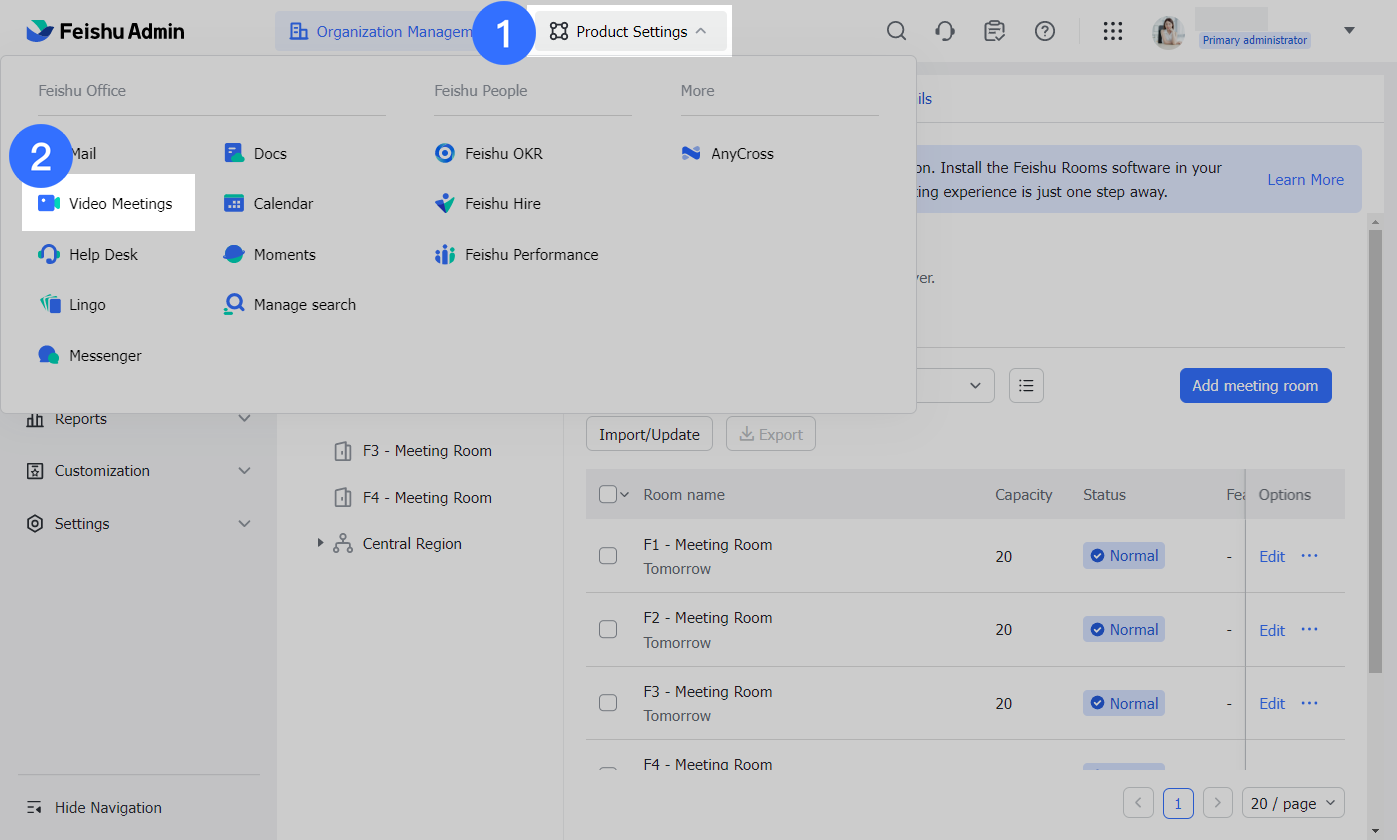Open Calendar from the product menu

pyautogui.click(x=269, y=204)
